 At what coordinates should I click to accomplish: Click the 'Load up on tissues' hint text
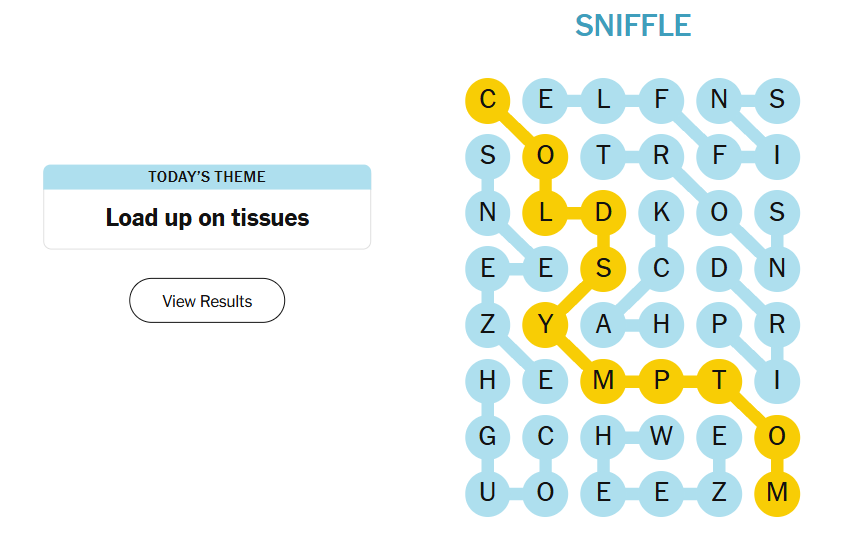pyautogui.click(x=207, y=218)
